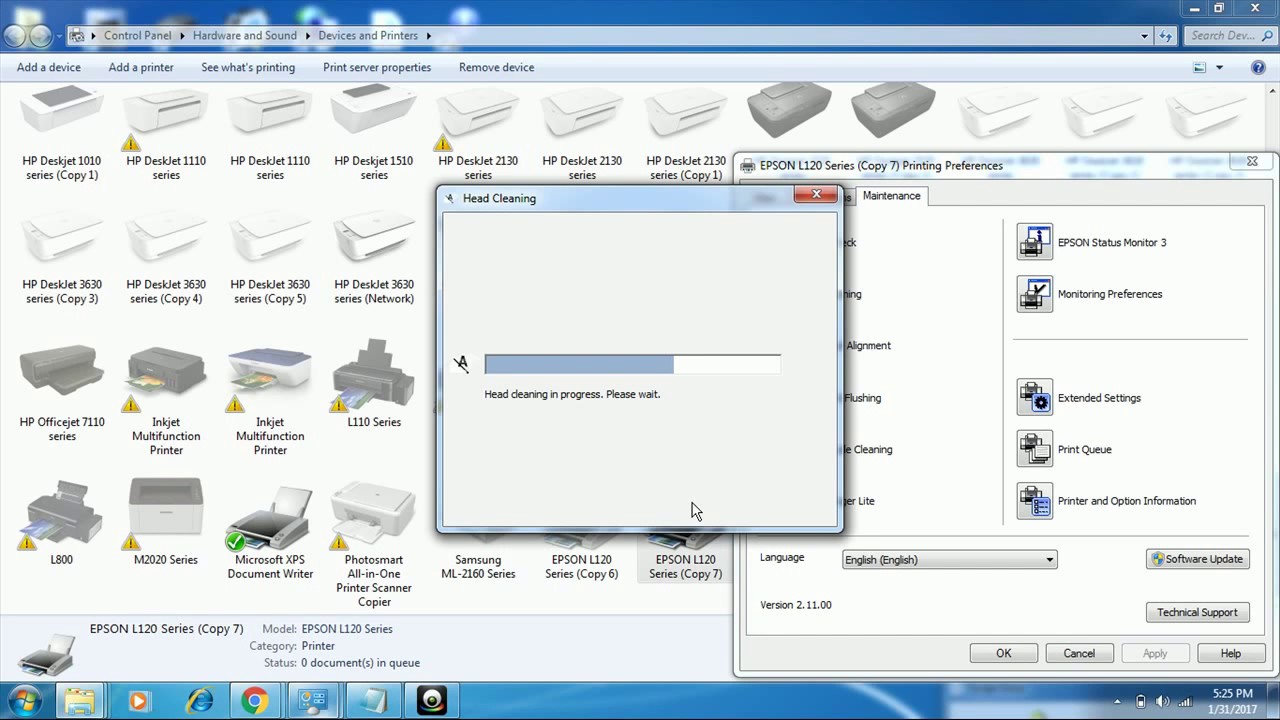The height and width of the screenshot is (720, 1280).
Task: Open the change view options dropdown arrow
Action: click(x=1219, y=67)
